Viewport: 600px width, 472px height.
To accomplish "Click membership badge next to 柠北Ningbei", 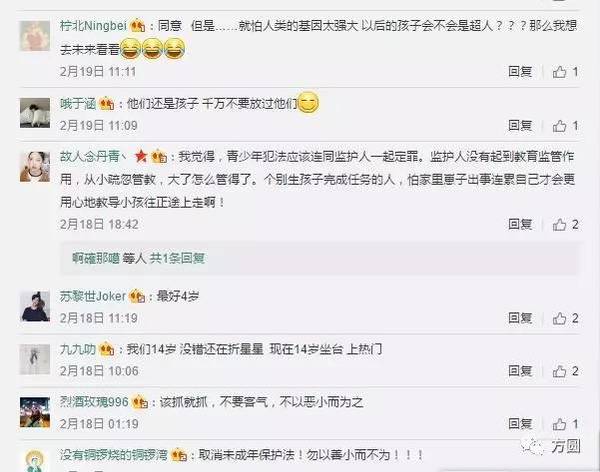I will [138, 26].
